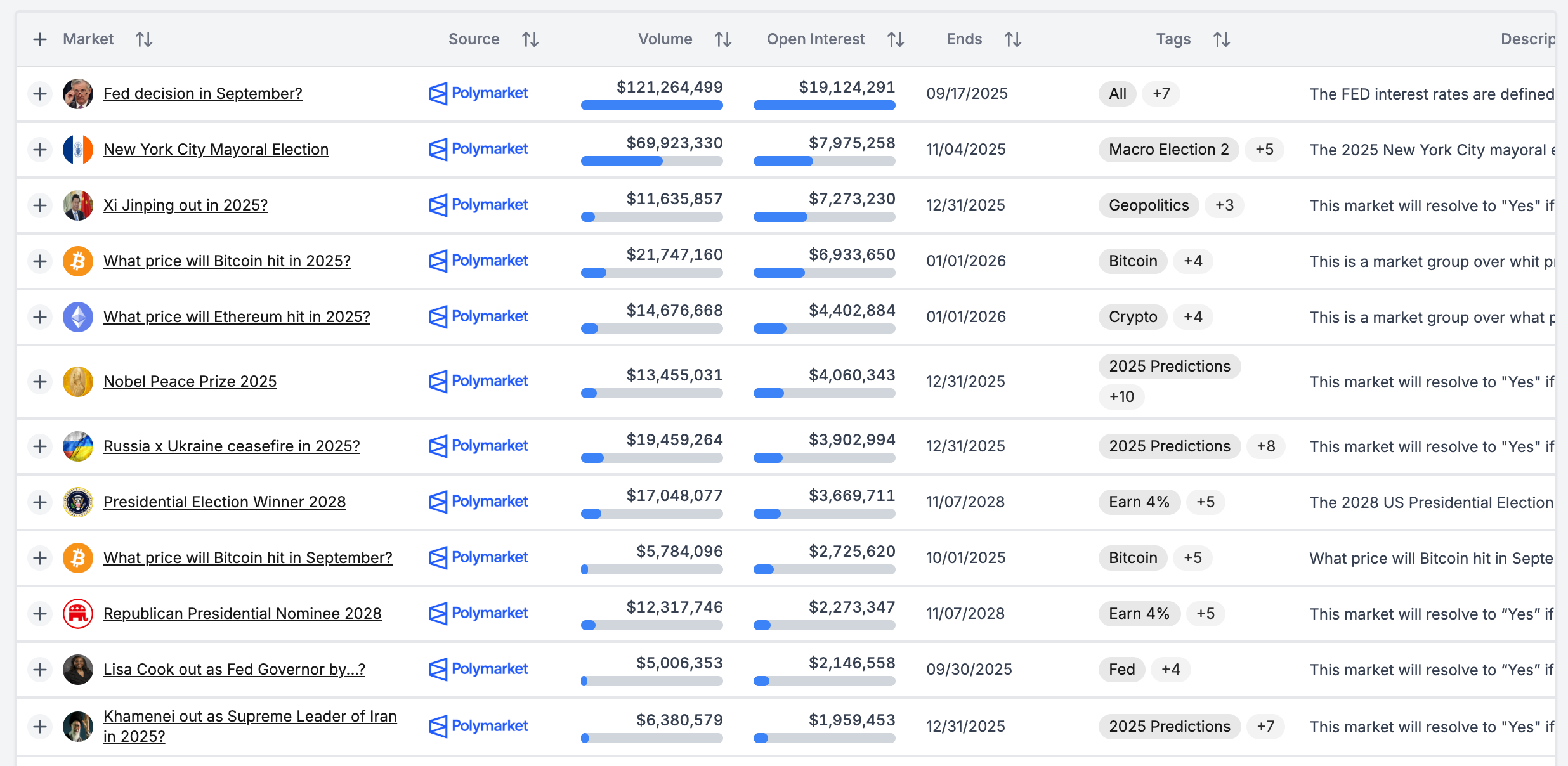The height and width of the screenshot is (766, 1568).
Task: Sort table by Source column
Action: (x=530, y=39)
